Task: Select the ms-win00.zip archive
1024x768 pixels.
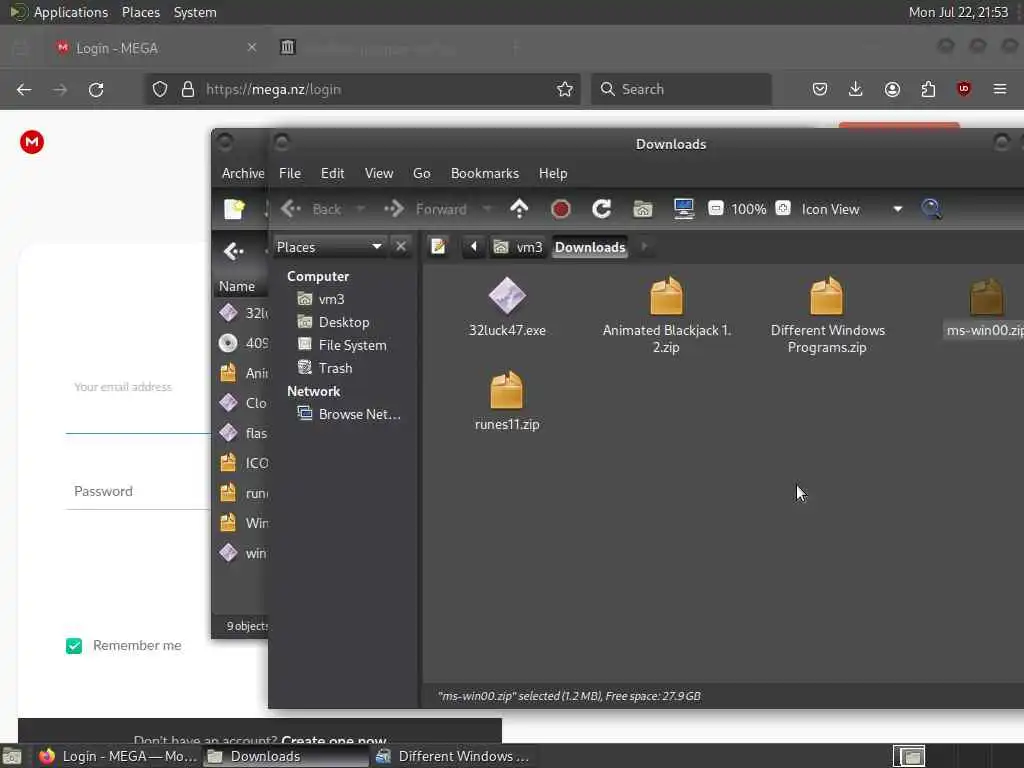Action: click(985, 307)
